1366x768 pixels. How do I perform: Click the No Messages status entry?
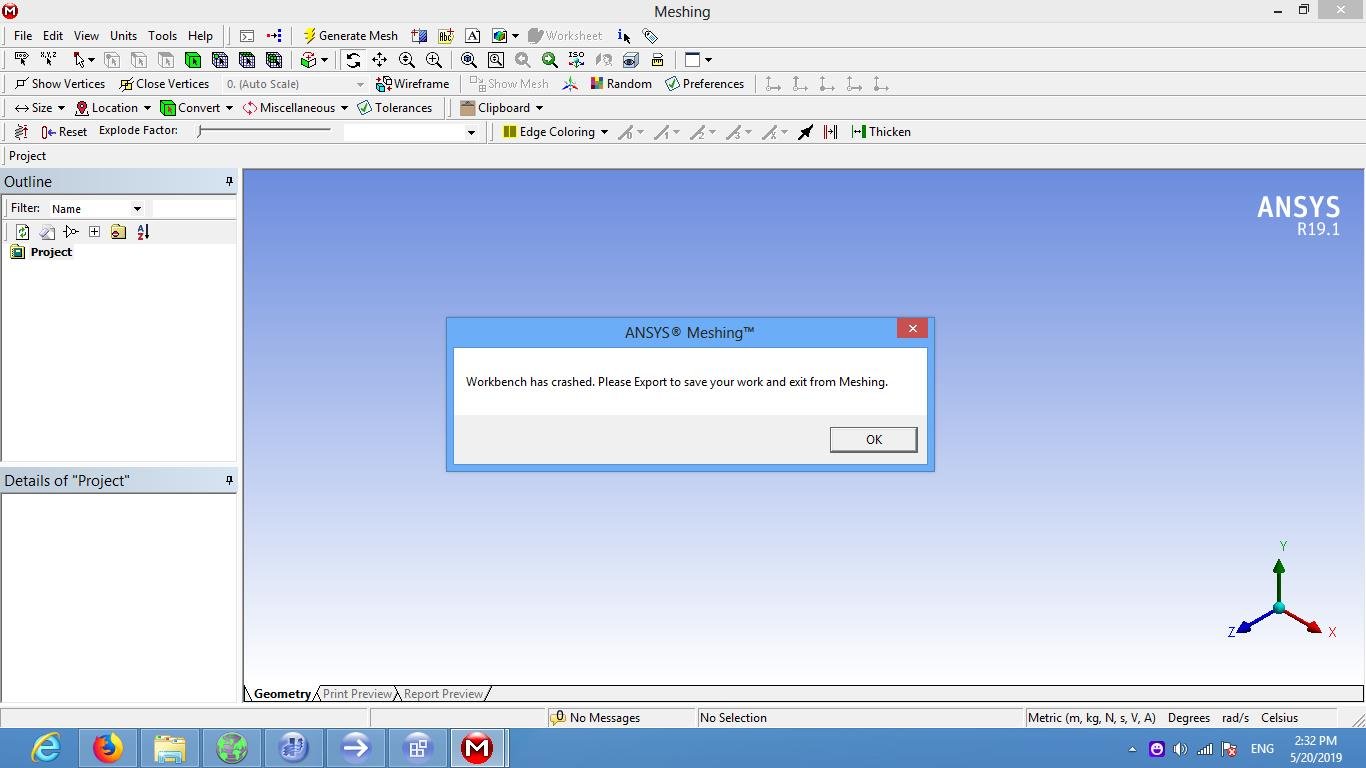tap(596, 718)
